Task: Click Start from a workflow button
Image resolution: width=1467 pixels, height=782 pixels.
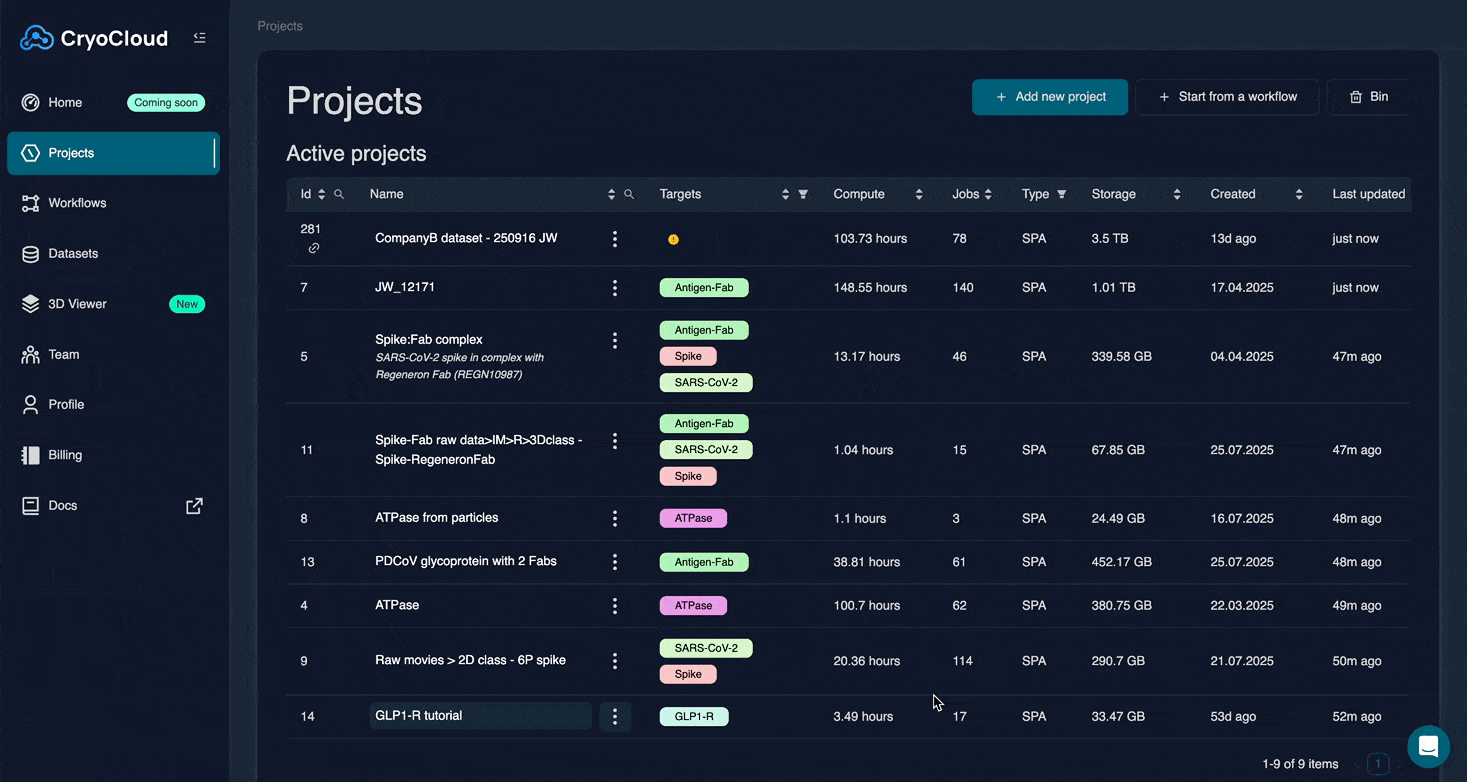Action: [x=1227, y=97]
